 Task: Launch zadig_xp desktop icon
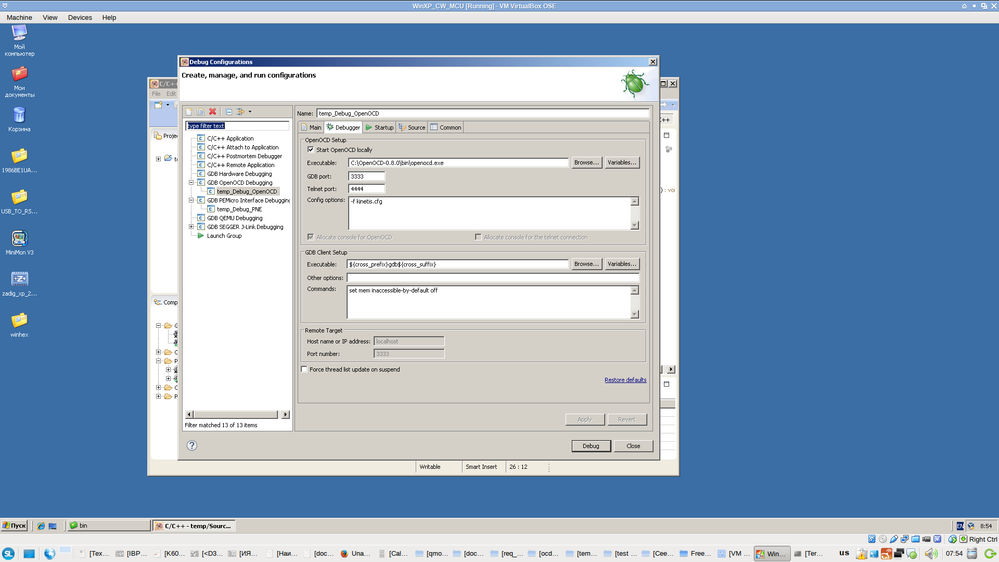tap(19, 284)
